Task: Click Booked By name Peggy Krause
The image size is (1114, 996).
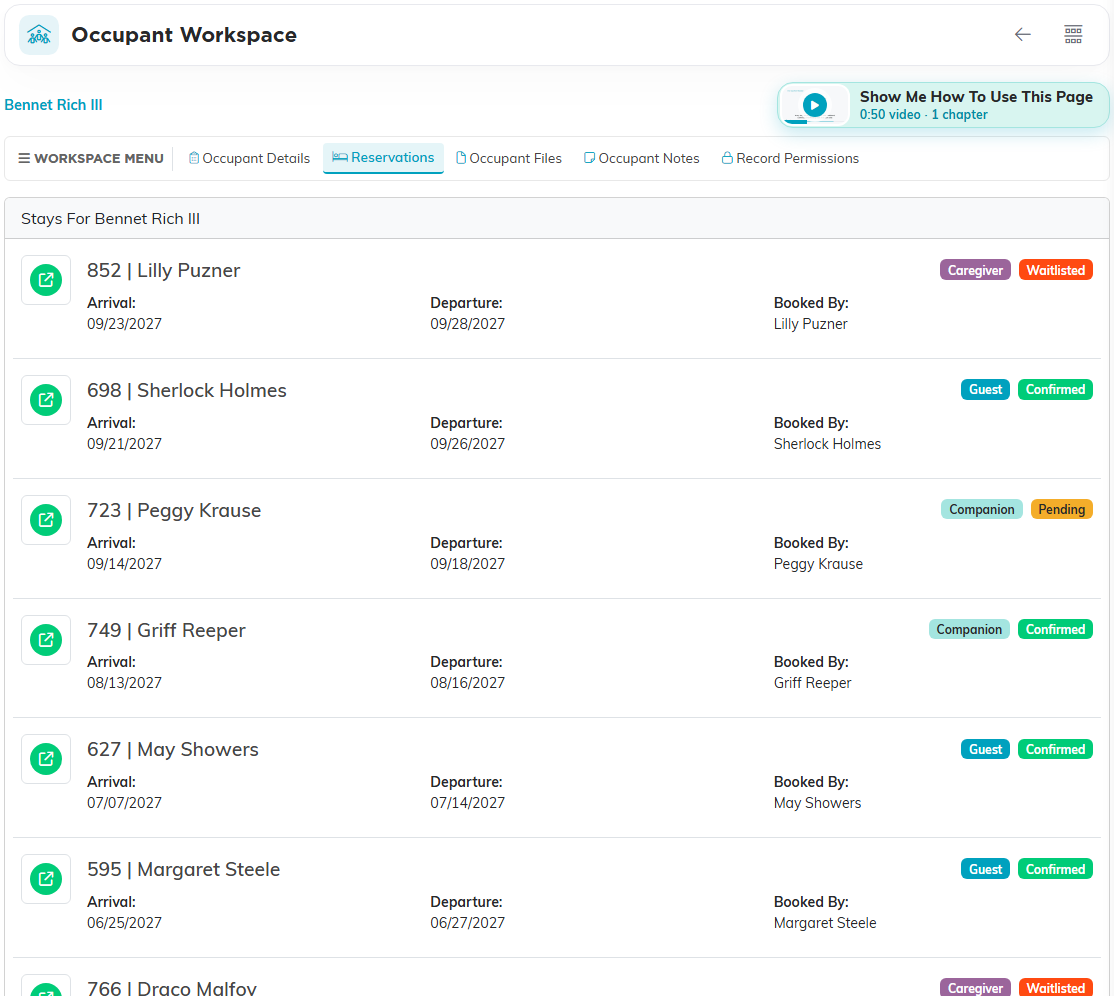Action: point(818,564)
